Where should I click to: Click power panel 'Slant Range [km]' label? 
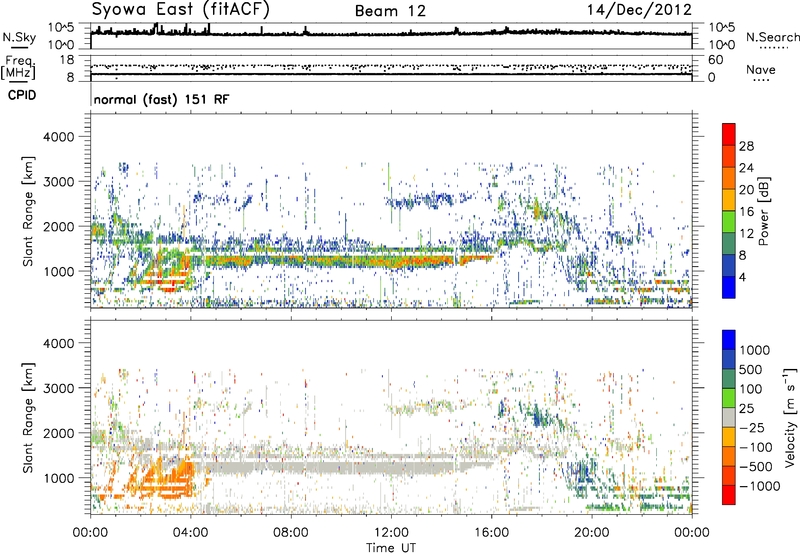pos(27,211)
